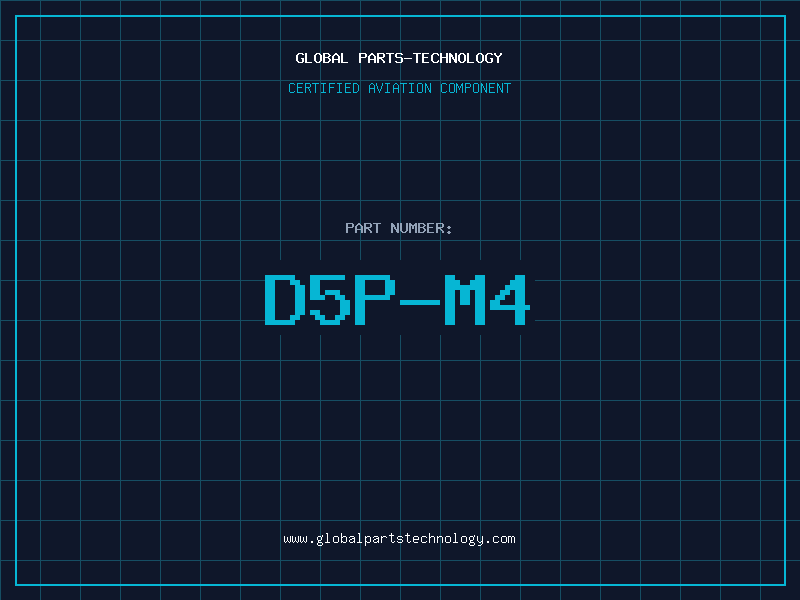The image size is (800, 600).
Task: Click the GLOBAL PARTS-TECHNOLOGY title text
Action: coord(399,58)
